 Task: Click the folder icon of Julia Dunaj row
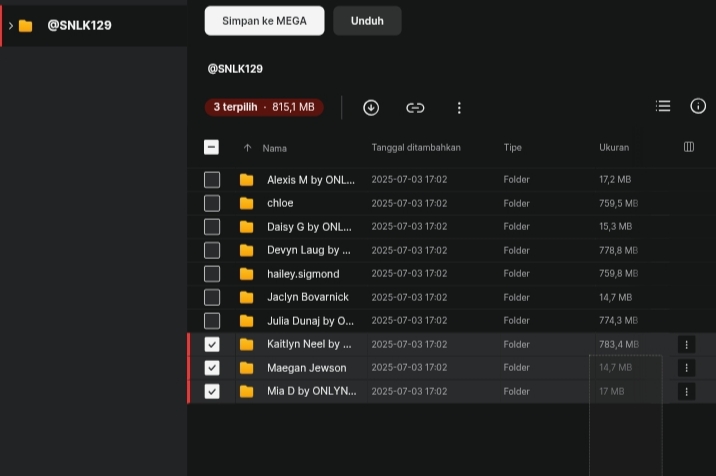[x=247, y=321]
